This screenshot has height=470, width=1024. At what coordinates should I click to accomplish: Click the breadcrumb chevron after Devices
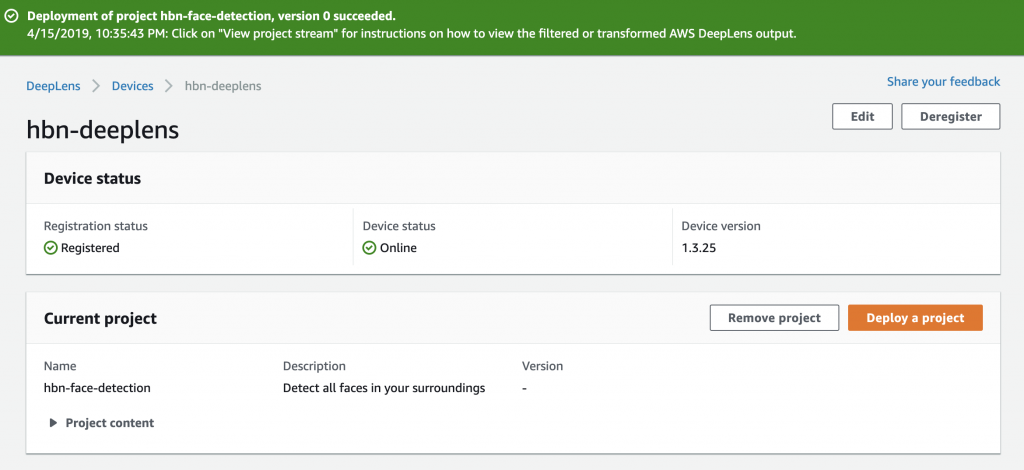click(x=169, y=86)
